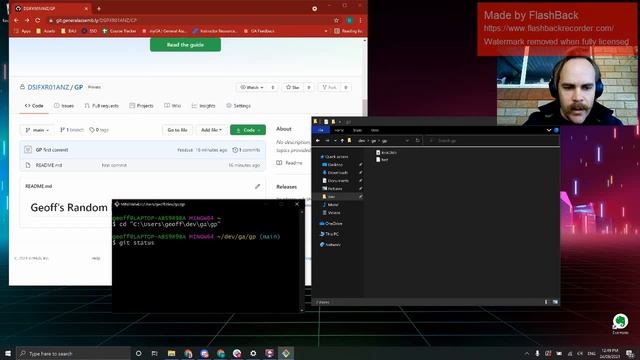This screenshot has width=640, height=360.
Task: Open the main branch dropdown
Action: [x=37, y=130]
